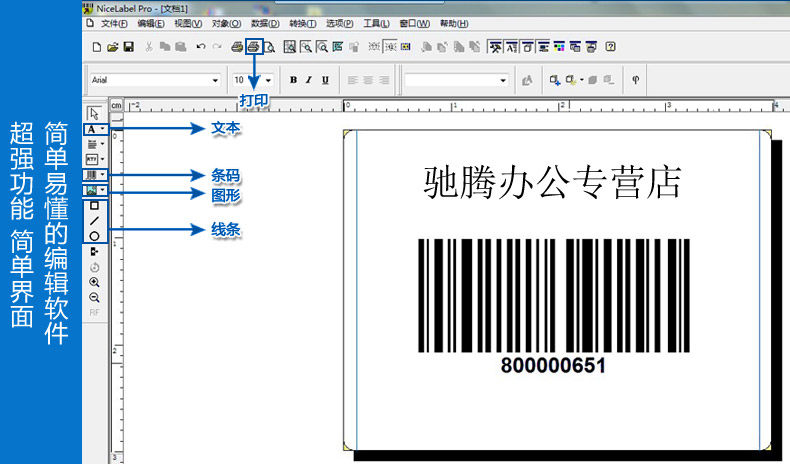The width and height of the screenshot is (790, 464).
Task: Open the Arial font name dropdown
Action: (x=215, y=80)
